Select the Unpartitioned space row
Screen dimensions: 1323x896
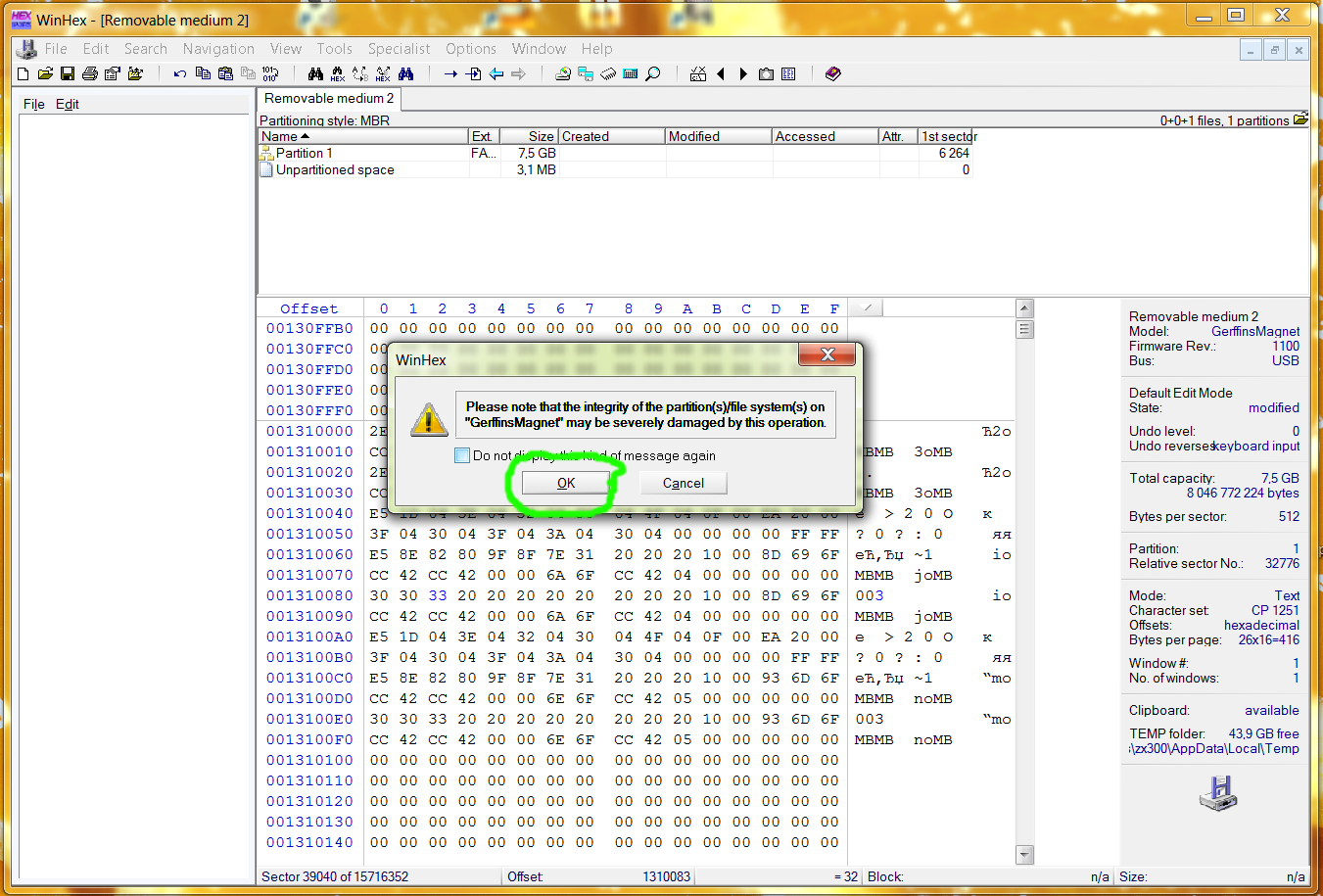617,169
